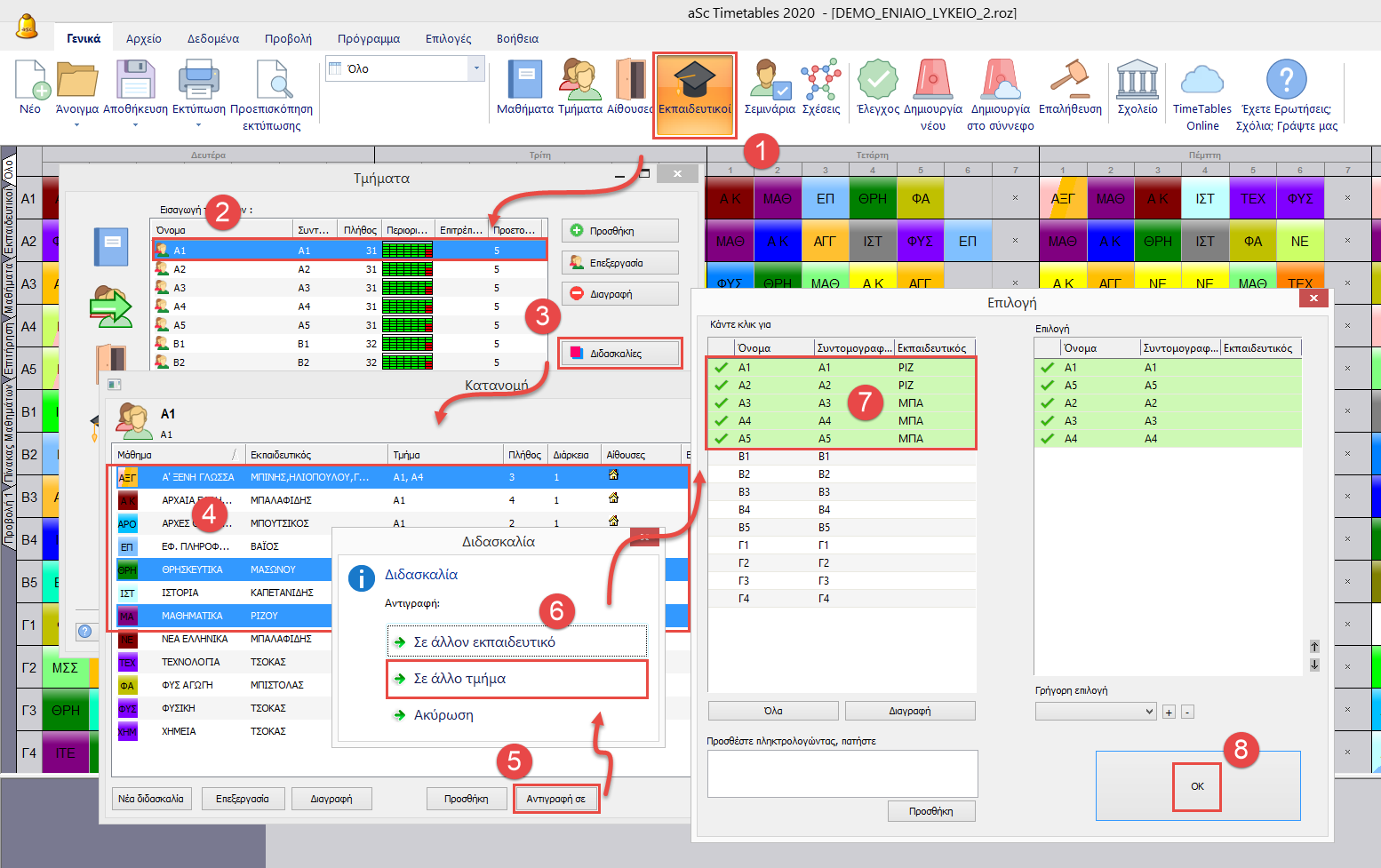Click the Επαλήθευση verification gavel icon

[x=1070, y=87]
